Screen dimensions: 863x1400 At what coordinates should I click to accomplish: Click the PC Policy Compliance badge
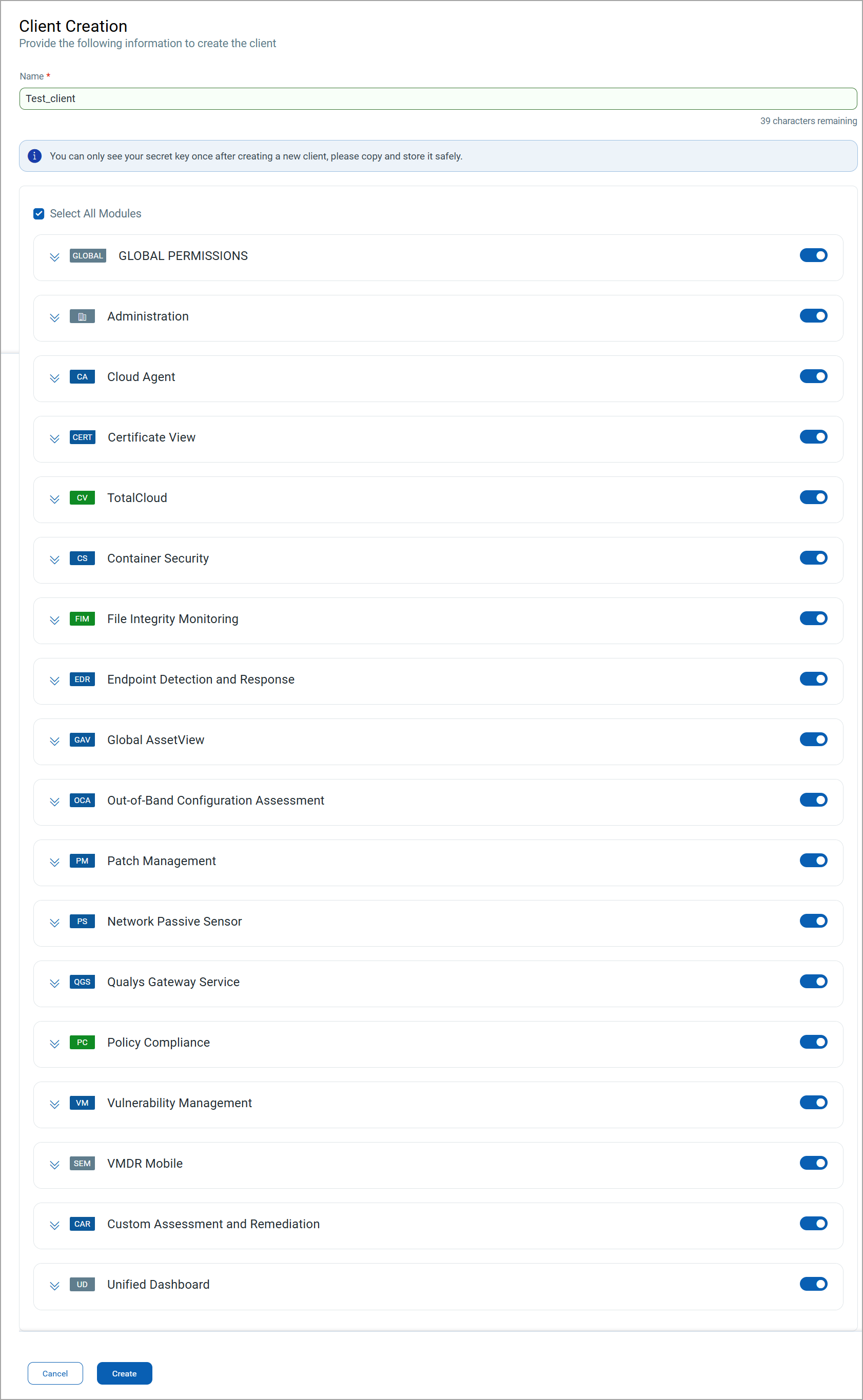pos(82,1042)
